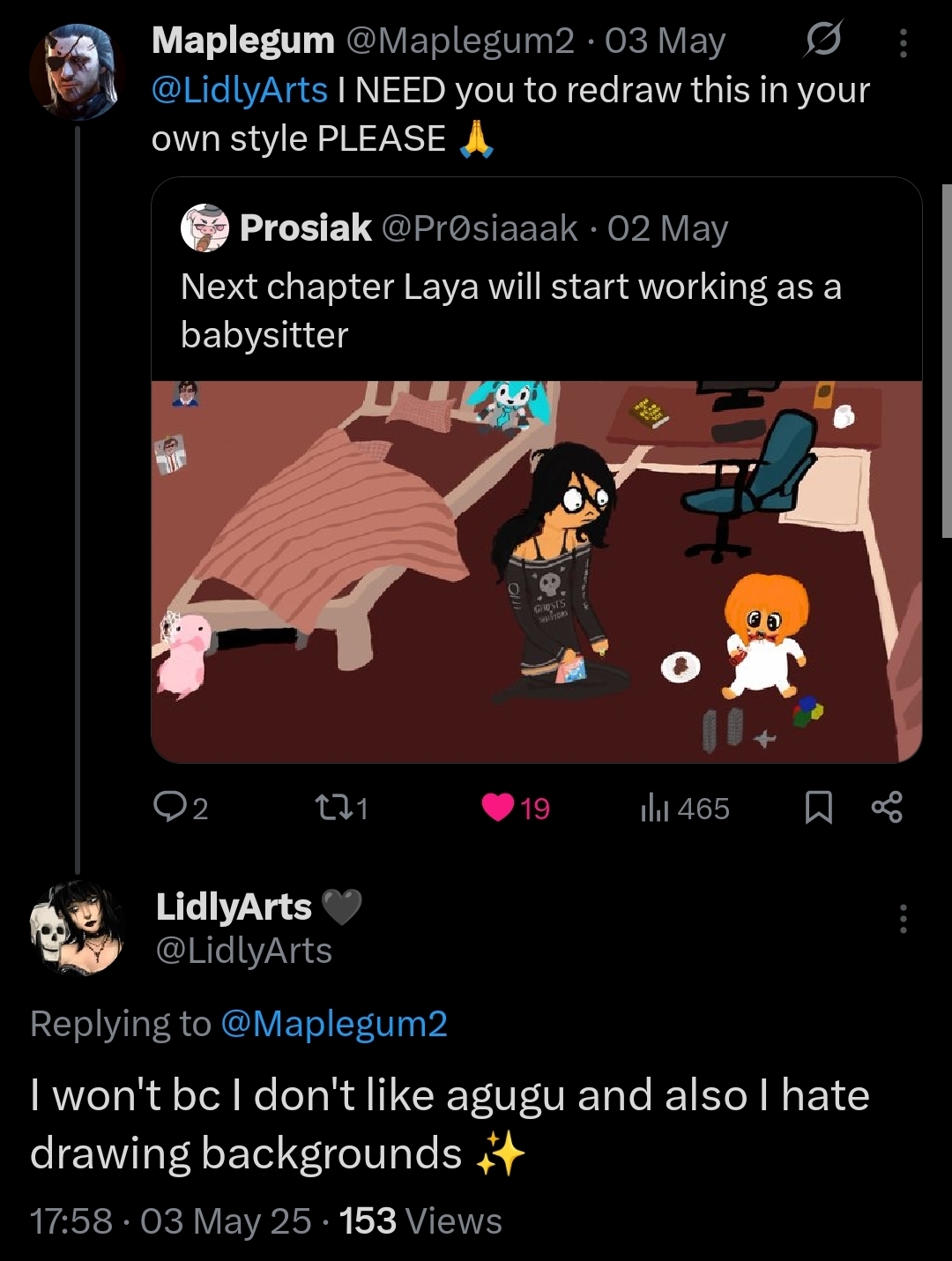The width and height of the screenshot is (952, 1261).
Task: Tap the Maplegum display name
Action: [242, 41]
